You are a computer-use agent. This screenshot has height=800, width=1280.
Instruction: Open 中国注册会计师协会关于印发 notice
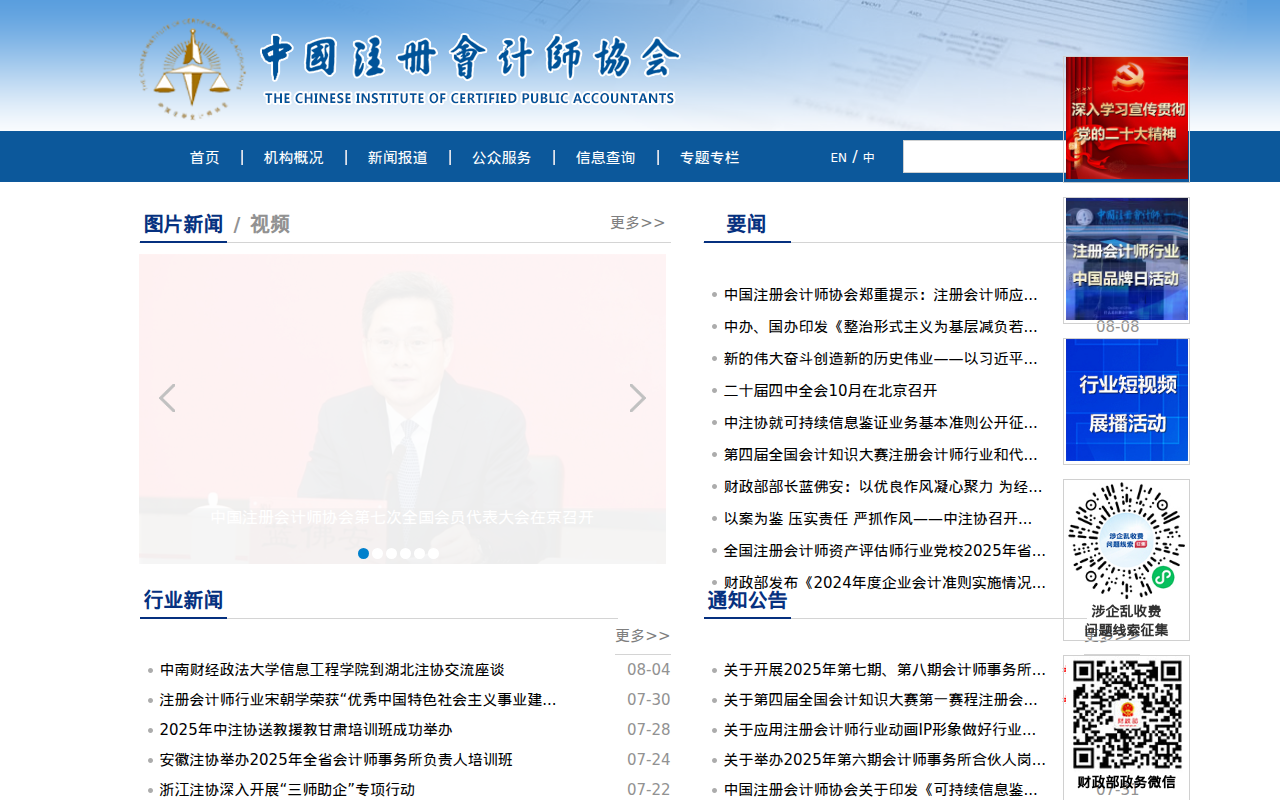tap(881, 790)
